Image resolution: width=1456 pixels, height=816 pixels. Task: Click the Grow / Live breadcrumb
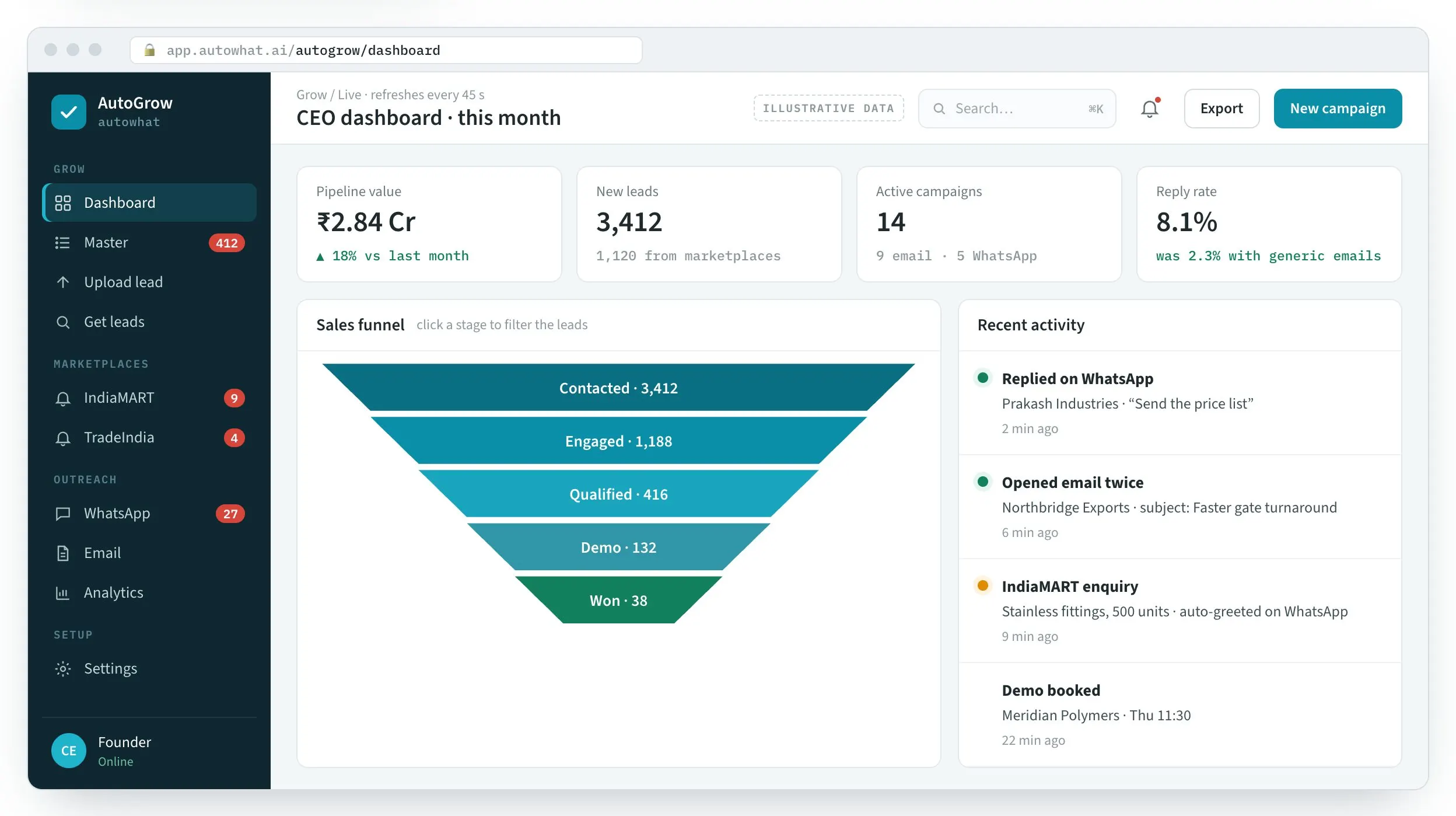coord(390,95)
